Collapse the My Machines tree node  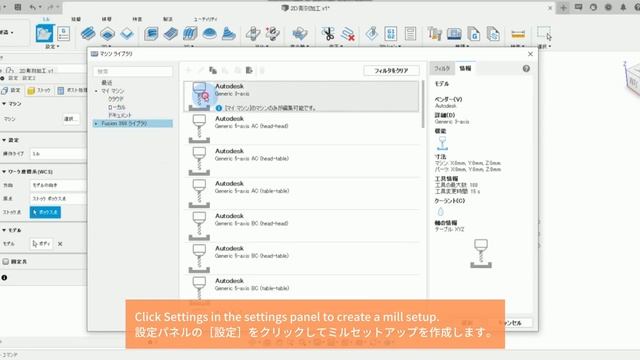[96, 91]
